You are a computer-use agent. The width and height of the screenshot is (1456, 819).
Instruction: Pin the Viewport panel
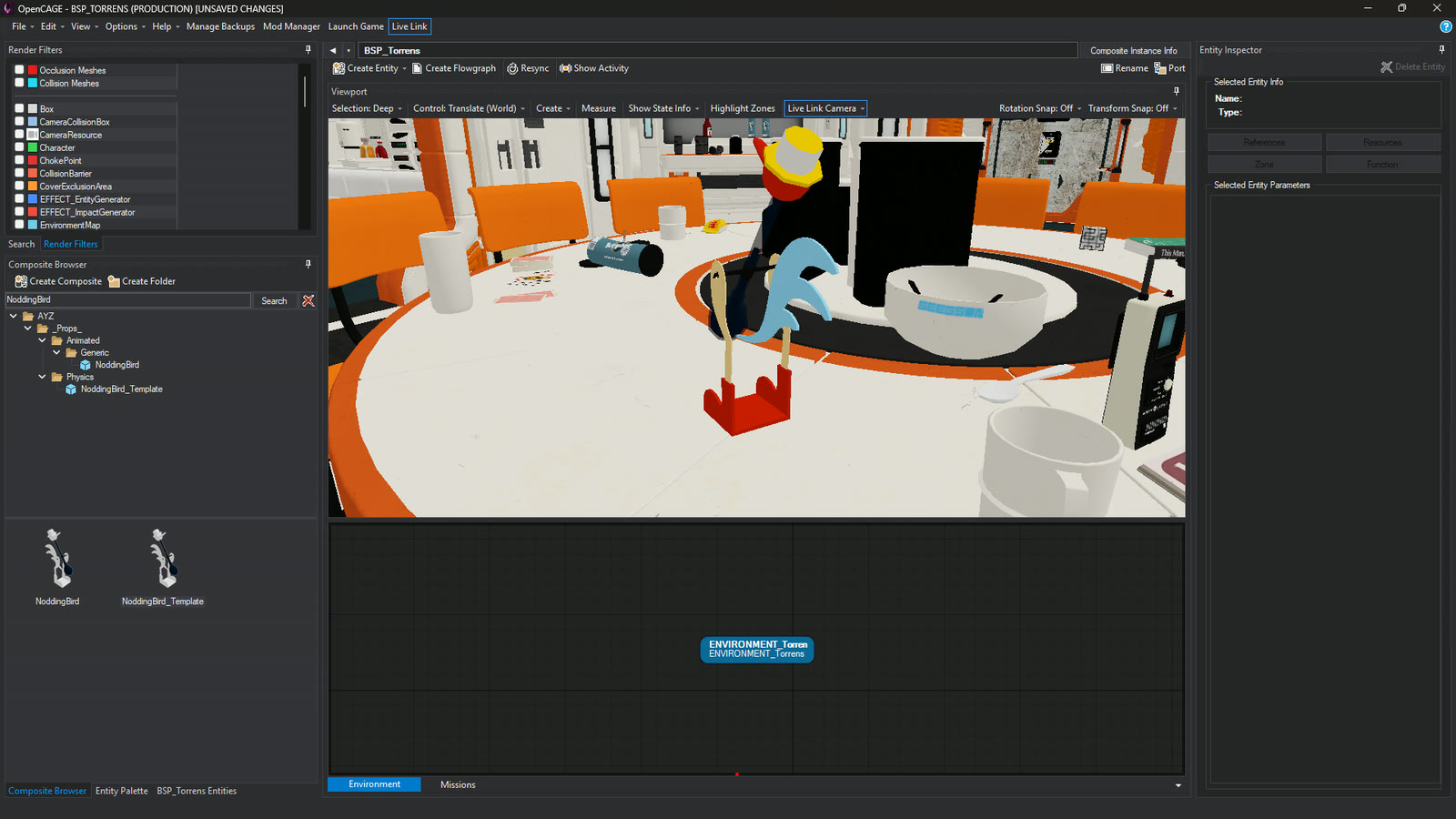click(1177, 91)
